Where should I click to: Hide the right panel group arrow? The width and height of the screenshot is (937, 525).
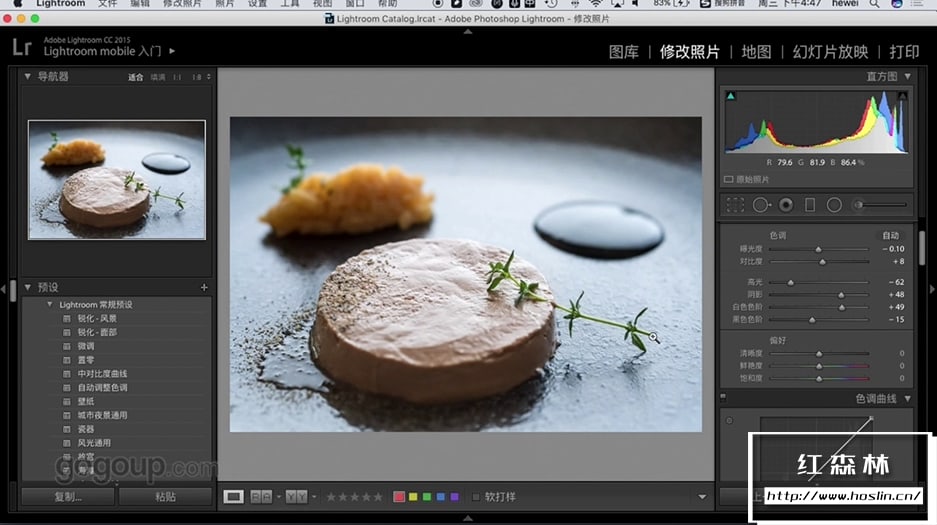click(x=932, y=289)
